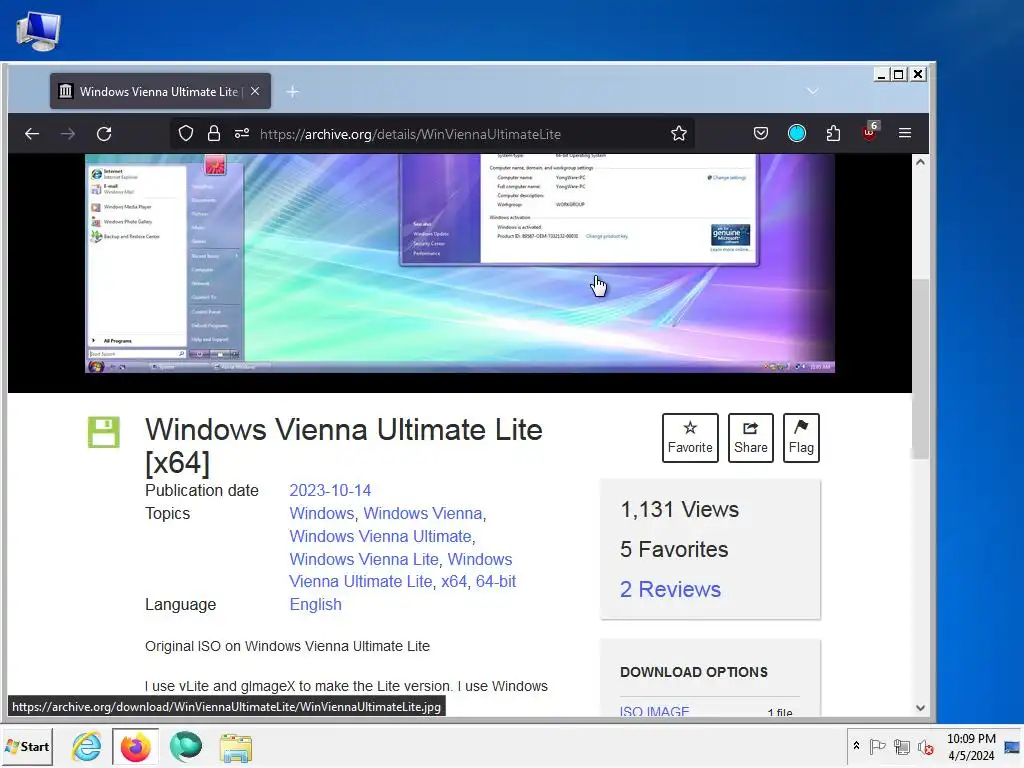Image resolution: width=1024 pixels, height=768 pixels.
Task: Click the Windows Vienna screenshot image
Action: (460, 263)
